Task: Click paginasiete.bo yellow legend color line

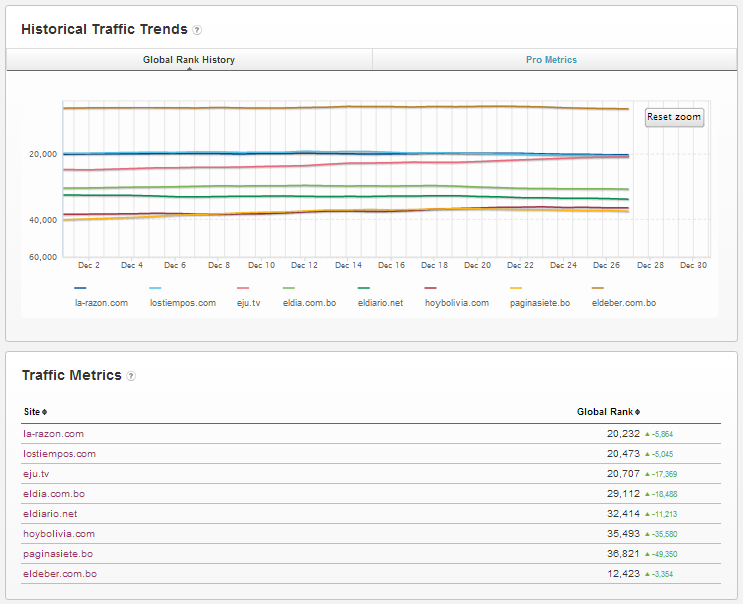Action: (516, 288)
